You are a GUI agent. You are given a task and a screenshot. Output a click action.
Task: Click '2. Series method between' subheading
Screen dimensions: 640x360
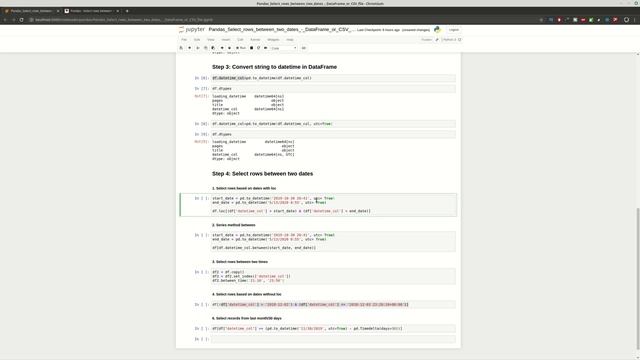pyautogui.click(x=233, y=225)
